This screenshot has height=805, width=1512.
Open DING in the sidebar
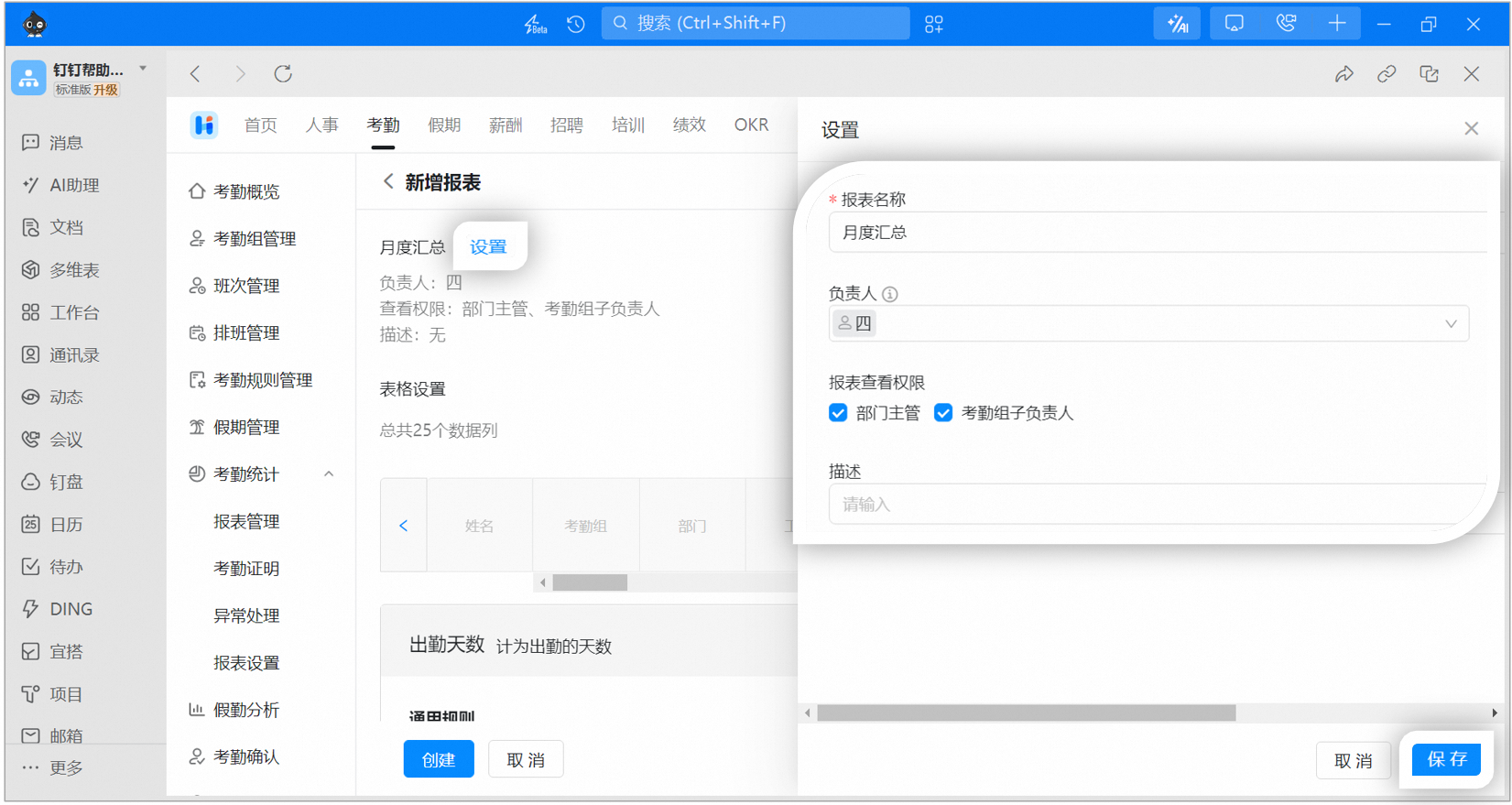57,609
